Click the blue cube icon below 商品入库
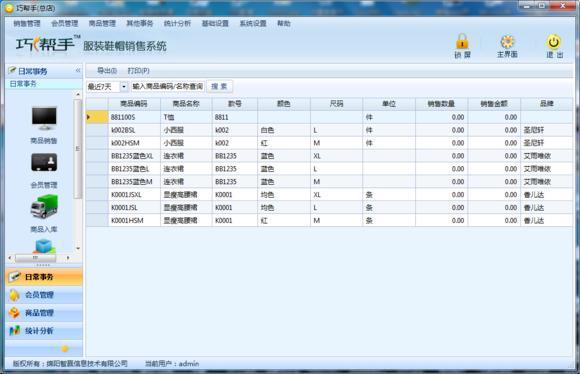The image size is (580, 374). click(x=44, y=246)
